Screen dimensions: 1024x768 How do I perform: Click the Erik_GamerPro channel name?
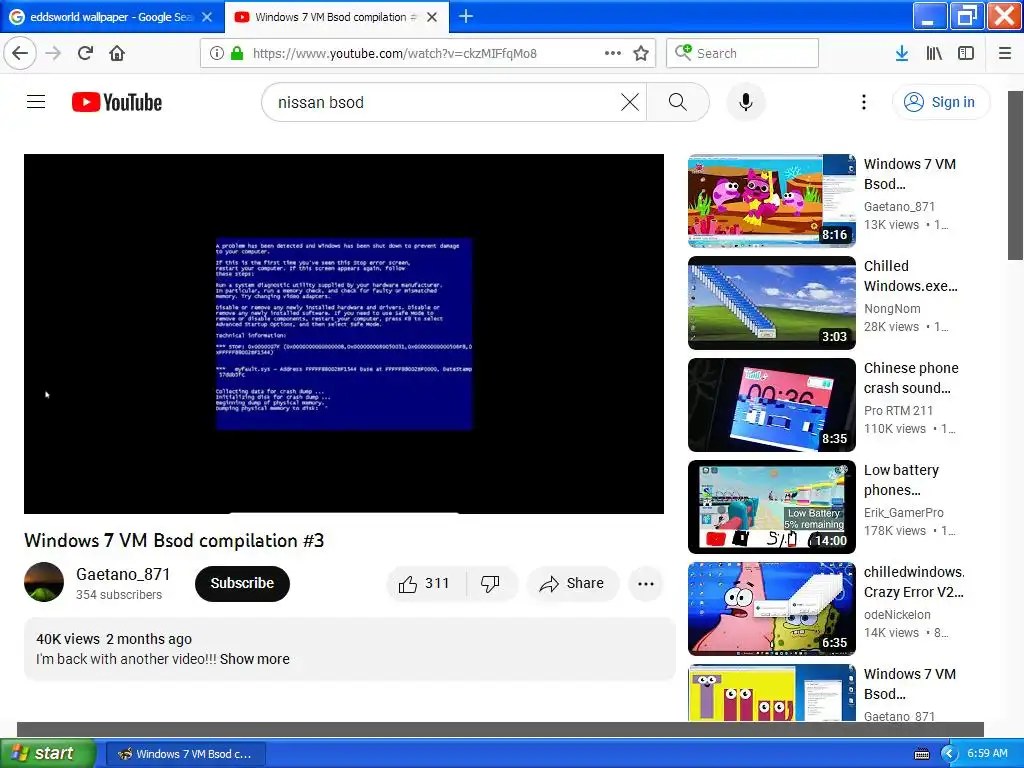coord(903,512)
